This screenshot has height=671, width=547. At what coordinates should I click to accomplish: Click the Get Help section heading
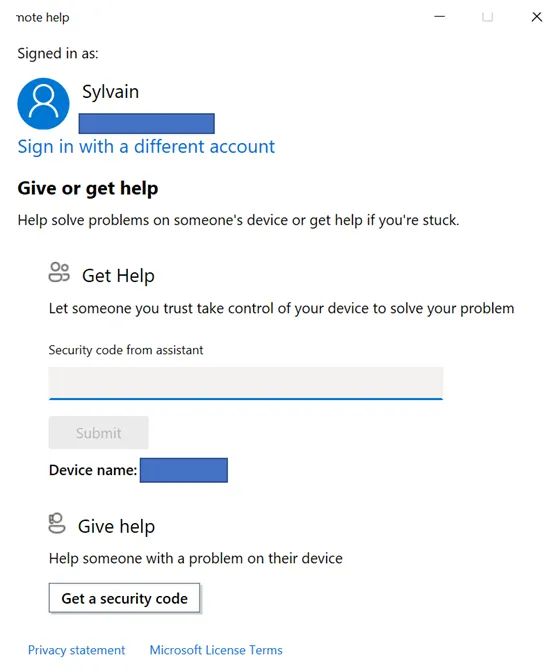(118, 276)
